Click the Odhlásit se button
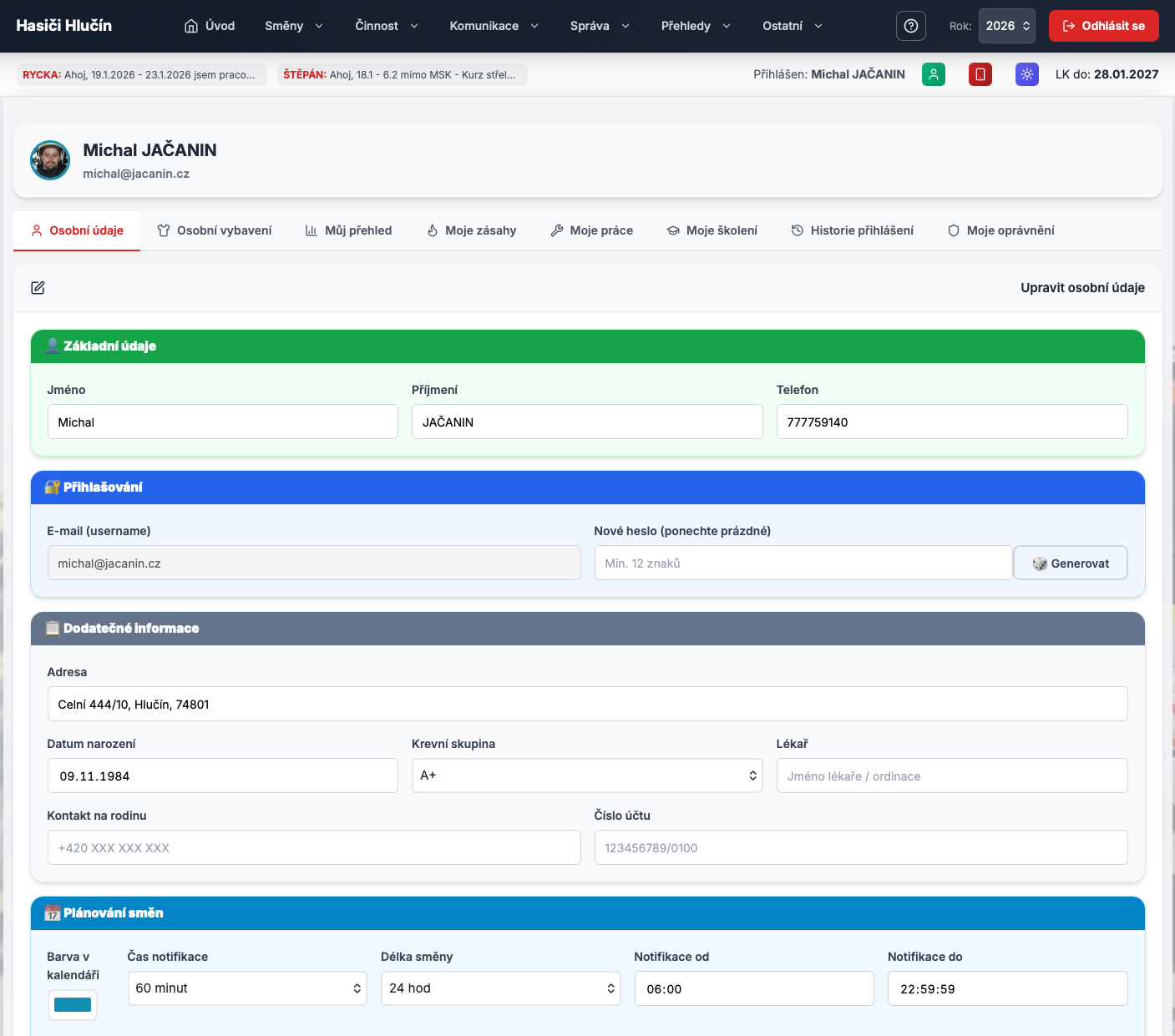The width and height of the screenshot is (1175, 1036). tap(1102, 26)
